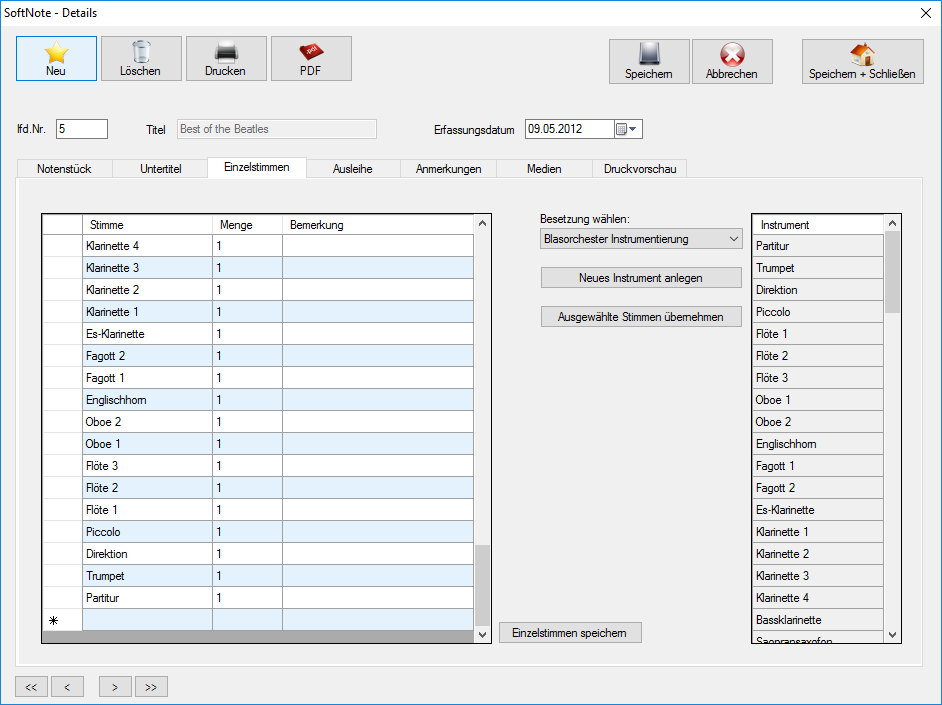Select the Notenstück tab
Viewport: 942px width, 705px height.
[x=64, y=169]
